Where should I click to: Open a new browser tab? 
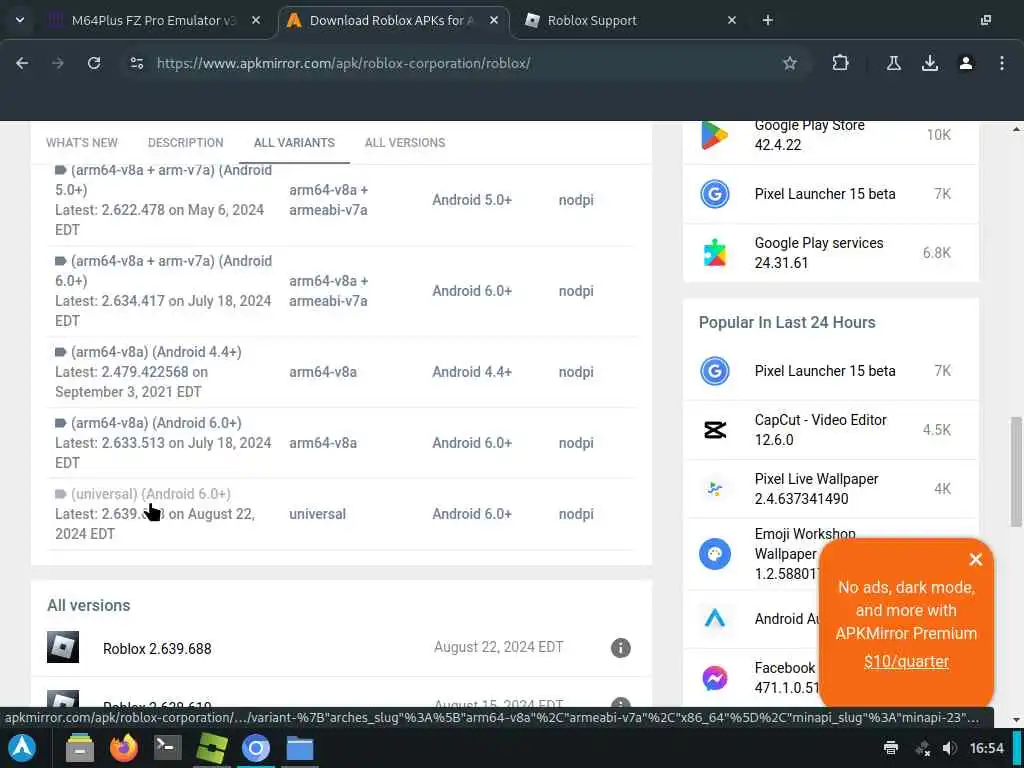click(x=768, y=20)
